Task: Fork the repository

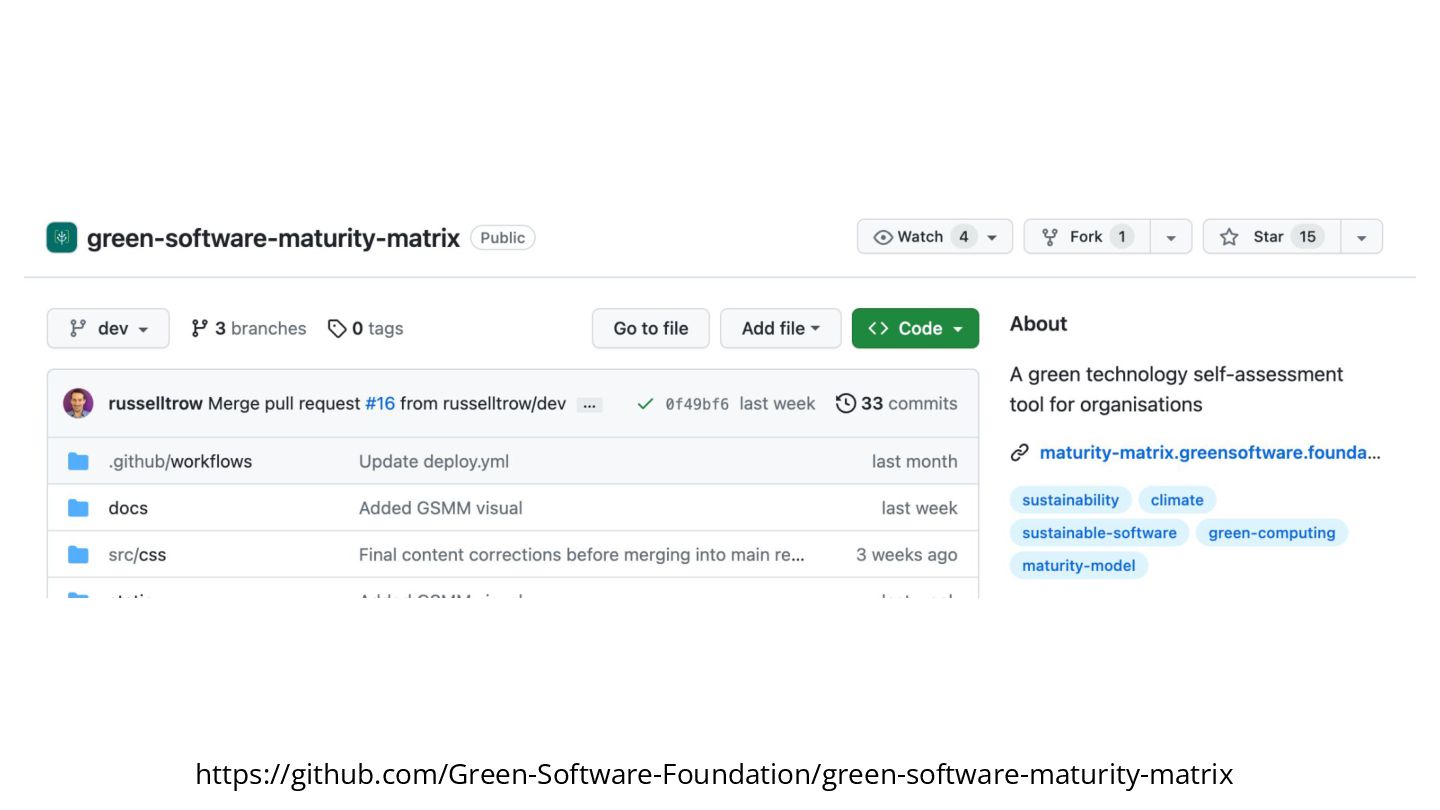Action: tap(1086, 237)
